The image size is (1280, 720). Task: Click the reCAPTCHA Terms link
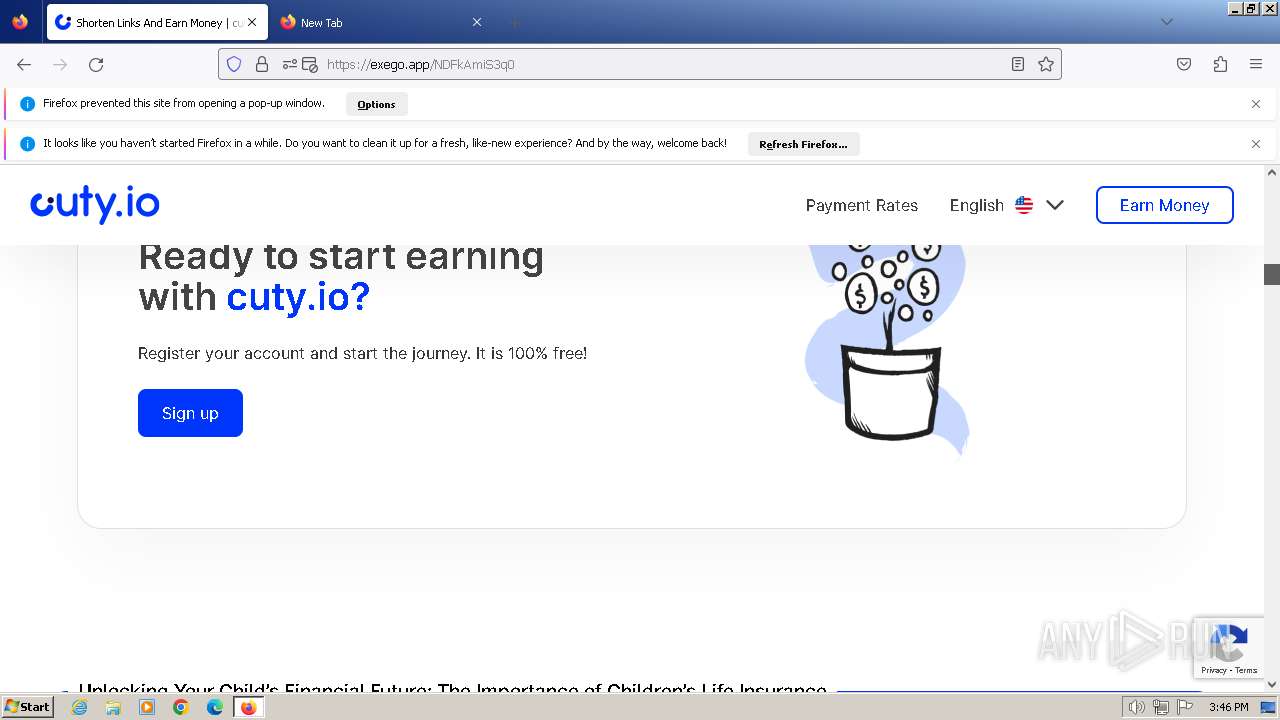(1246, 670)
